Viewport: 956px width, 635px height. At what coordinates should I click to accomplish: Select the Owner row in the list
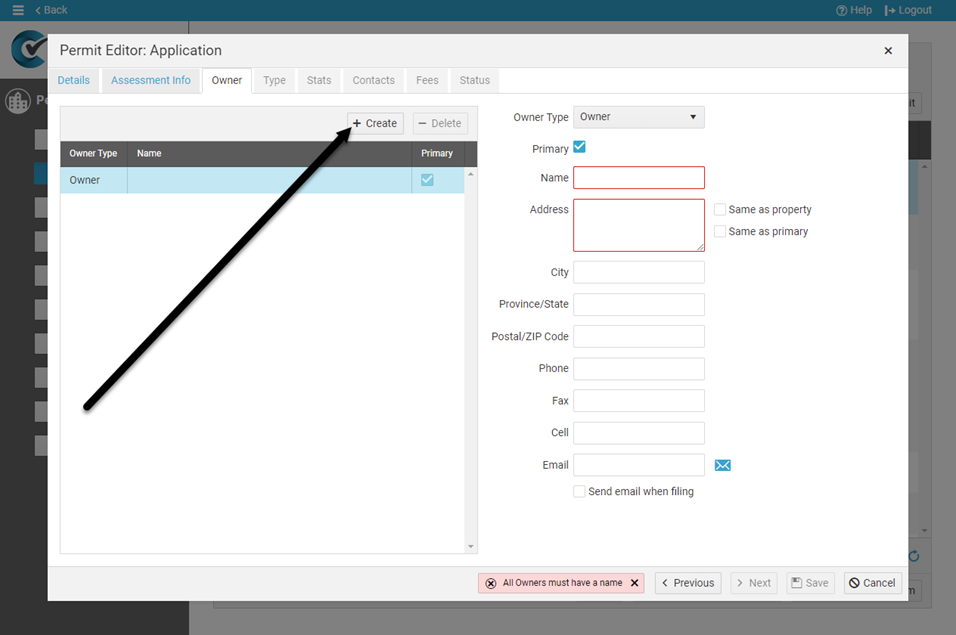click(235, 180)
